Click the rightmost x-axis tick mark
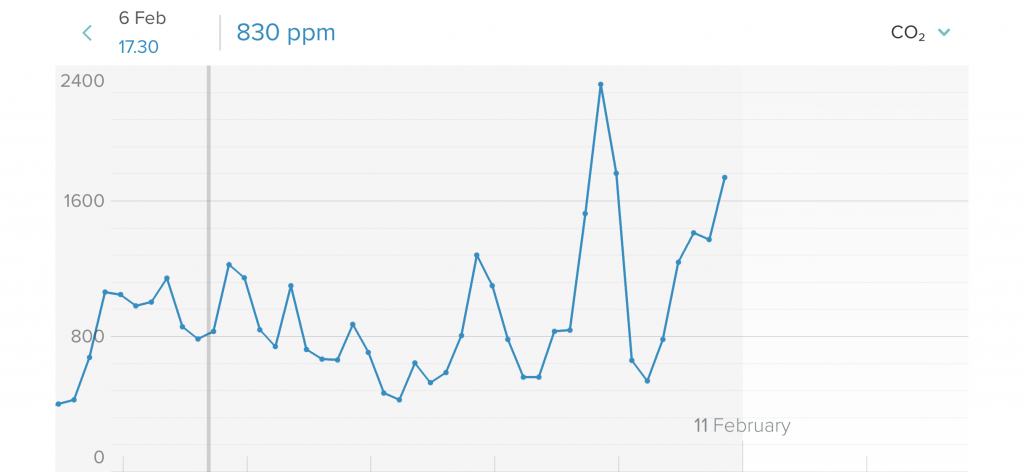1024x472 pixels. (x=867, y=465)
